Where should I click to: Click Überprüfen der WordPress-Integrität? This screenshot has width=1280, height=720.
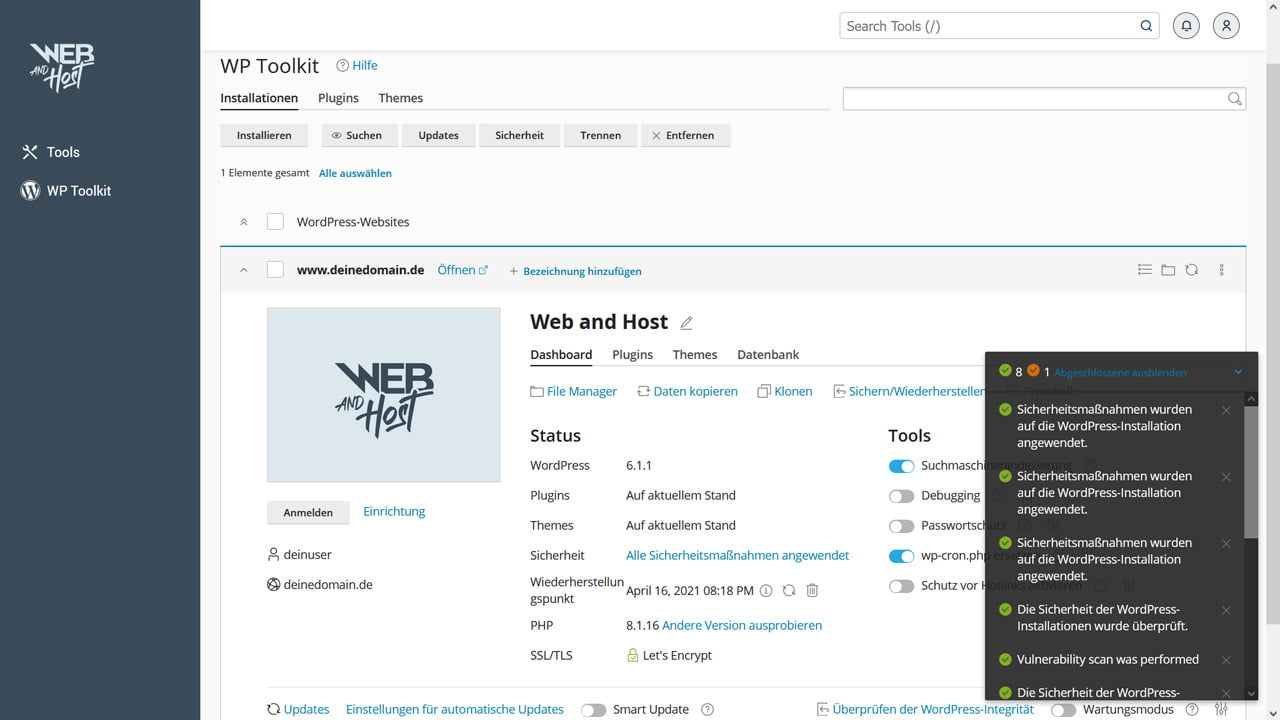pyautogui.click(x=925, y=709)
